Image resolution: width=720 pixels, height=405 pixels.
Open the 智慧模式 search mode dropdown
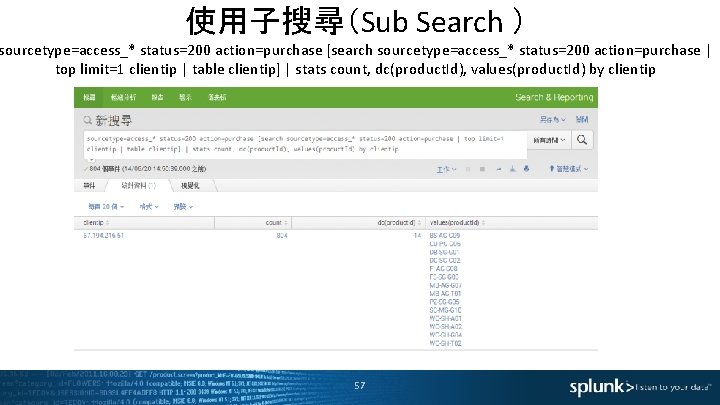(x=568, y=169)
